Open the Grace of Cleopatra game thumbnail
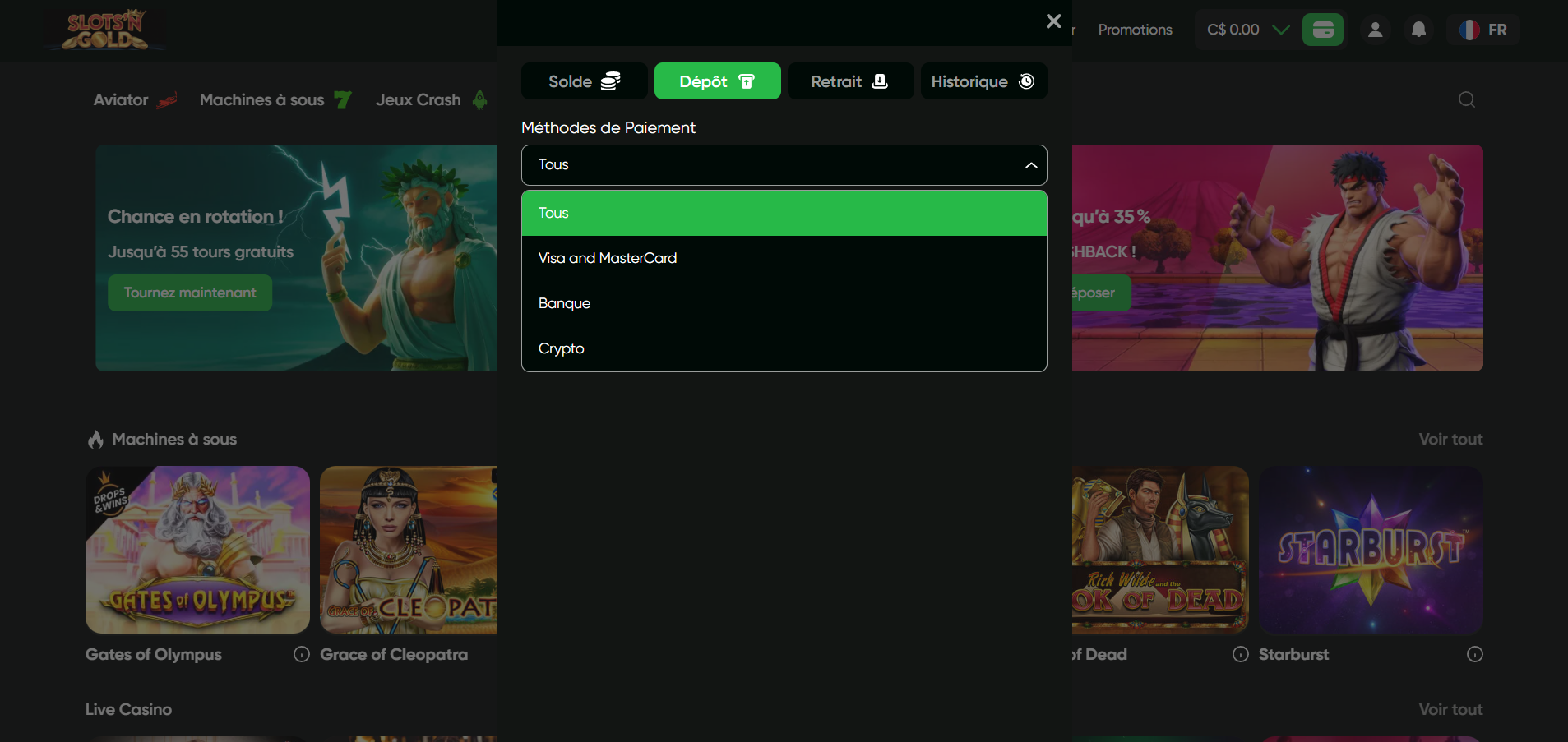Image resolution: width=1568 pixels, height=742 pixels. [x=408, y=550]
